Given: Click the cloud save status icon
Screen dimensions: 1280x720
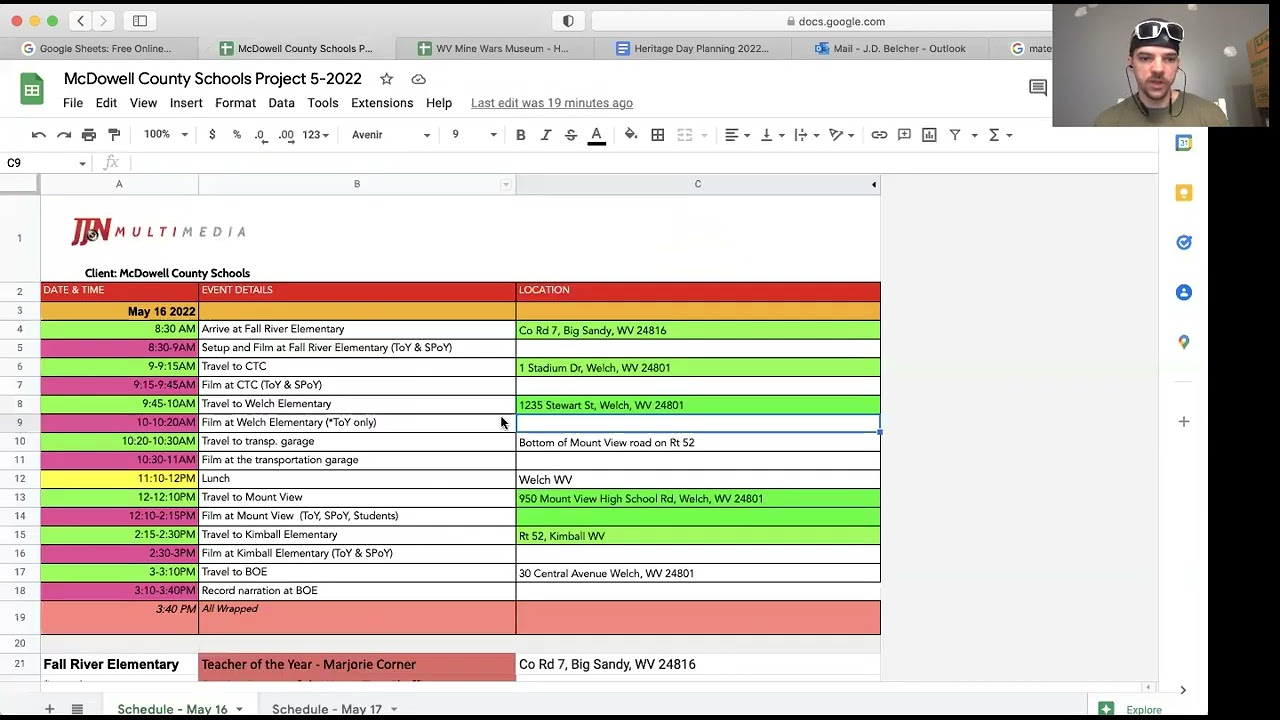Looking at the screenshot, I should pyautogui.click(x=419, y=79).
